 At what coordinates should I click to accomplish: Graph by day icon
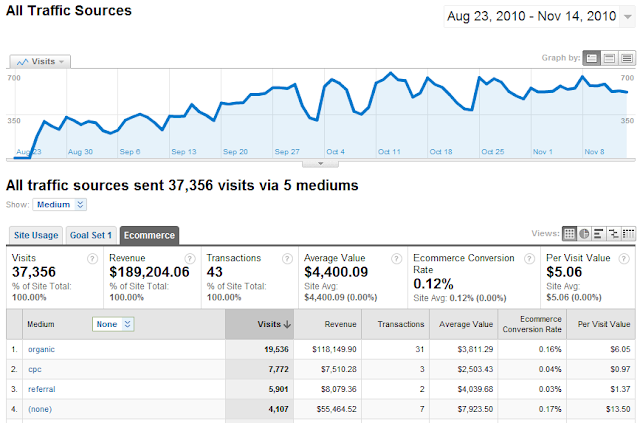click(591, 58)
